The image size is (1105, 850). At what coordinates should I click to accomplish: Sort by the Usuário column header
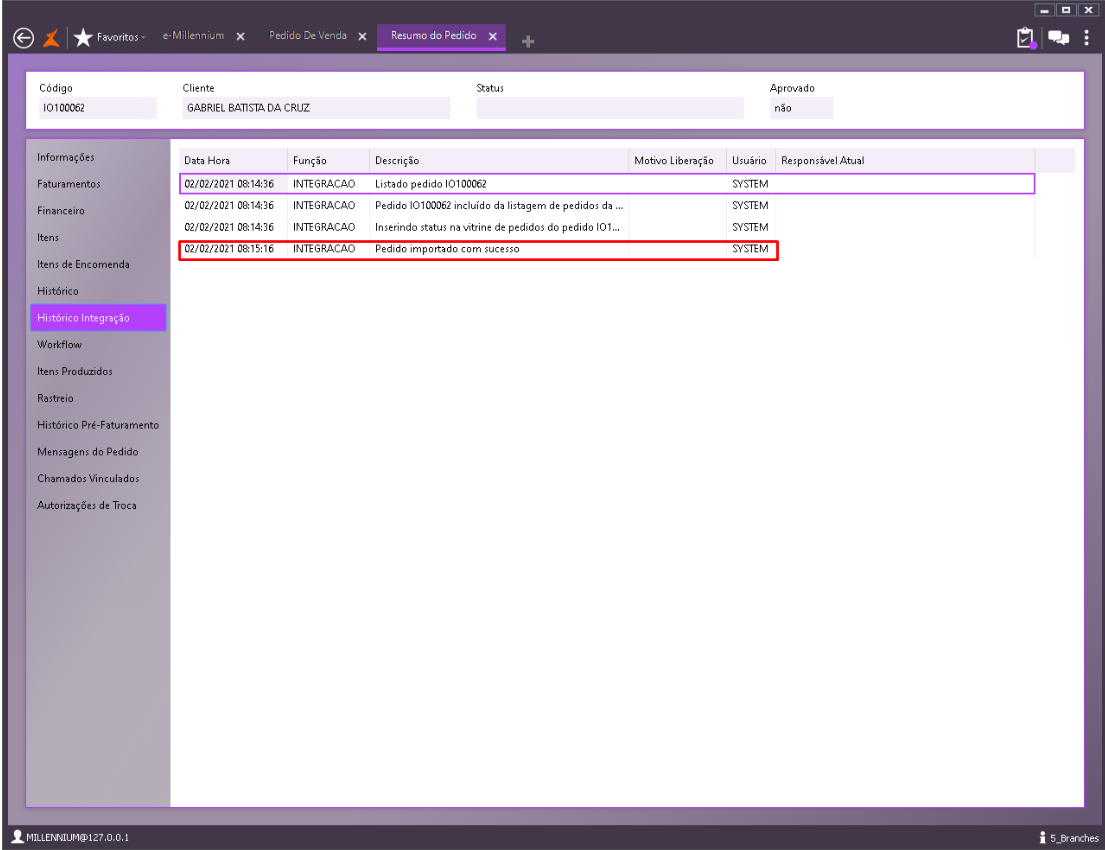tap(751, 161)
